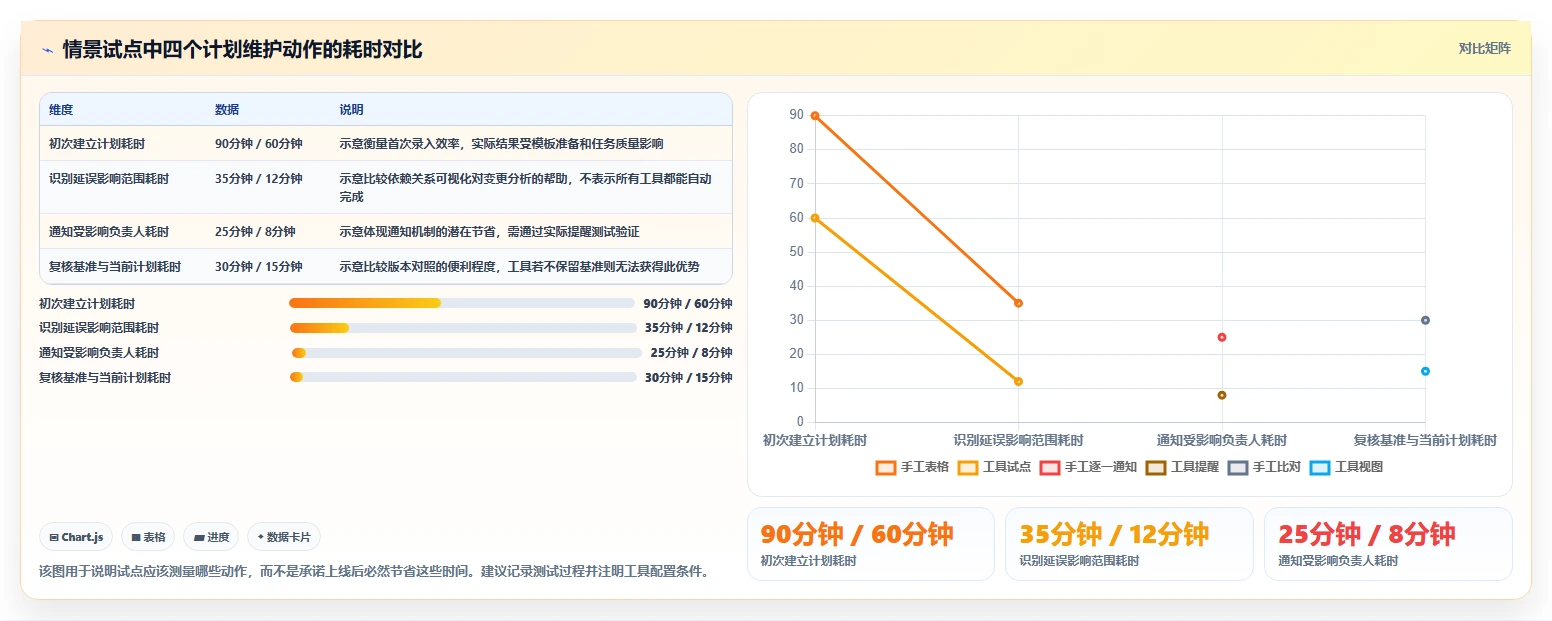Image resolution: width=1552 pixels, height=621 pixels.
Task: Click the 90分钟 / 60分钟 table cell
Action: click(258, 144)
